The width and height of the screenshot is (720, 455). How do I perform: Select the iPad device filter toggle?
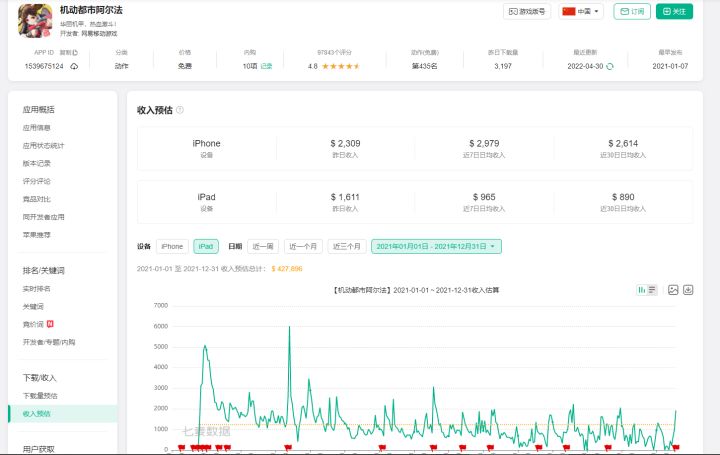pos(206,247)
